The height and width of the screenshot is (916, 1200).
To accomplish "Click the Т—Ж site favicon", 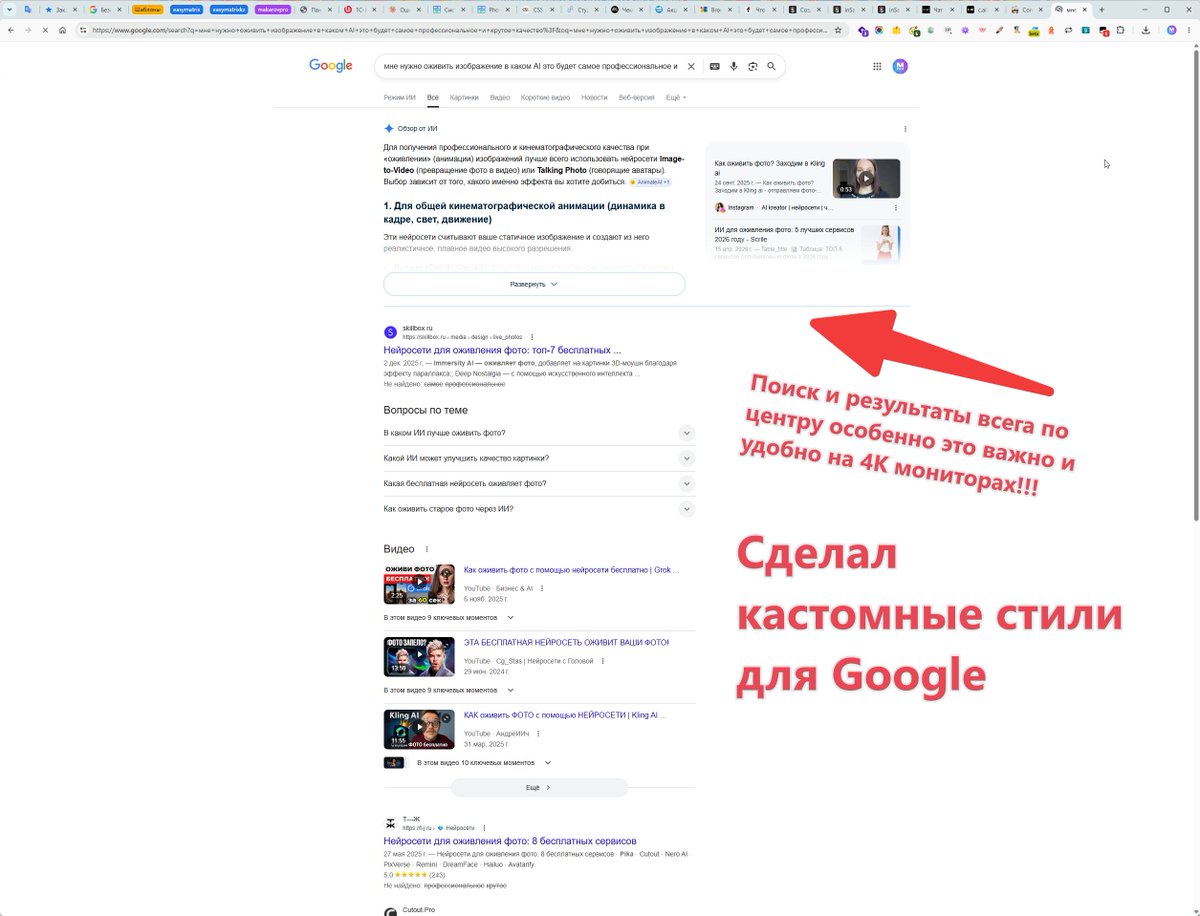I will (390, 823).
